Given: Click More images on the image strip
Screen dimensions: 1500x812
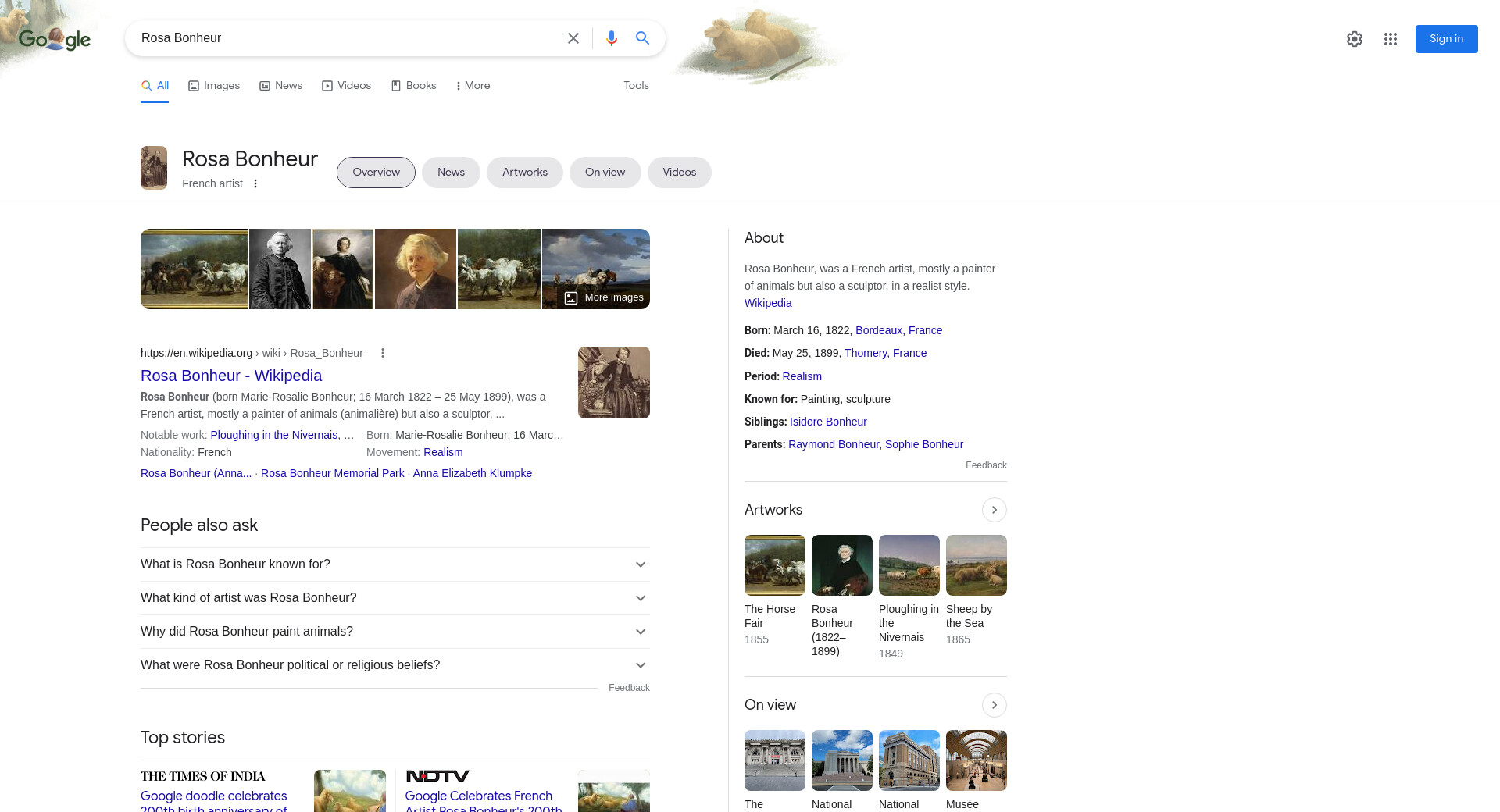Looking at the screenshot, I should pyautogui.click(x=605, y=297).
